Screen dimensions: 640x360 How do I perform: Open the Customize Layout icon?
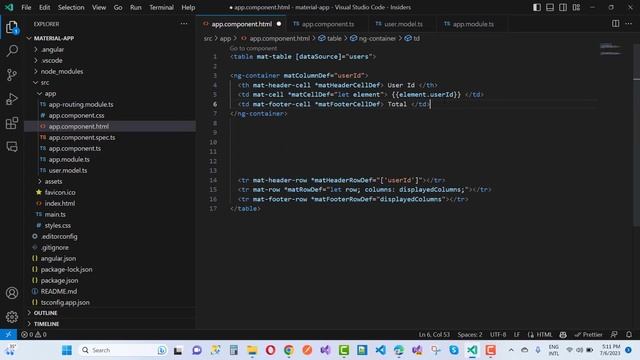click(x=576, y=7)
